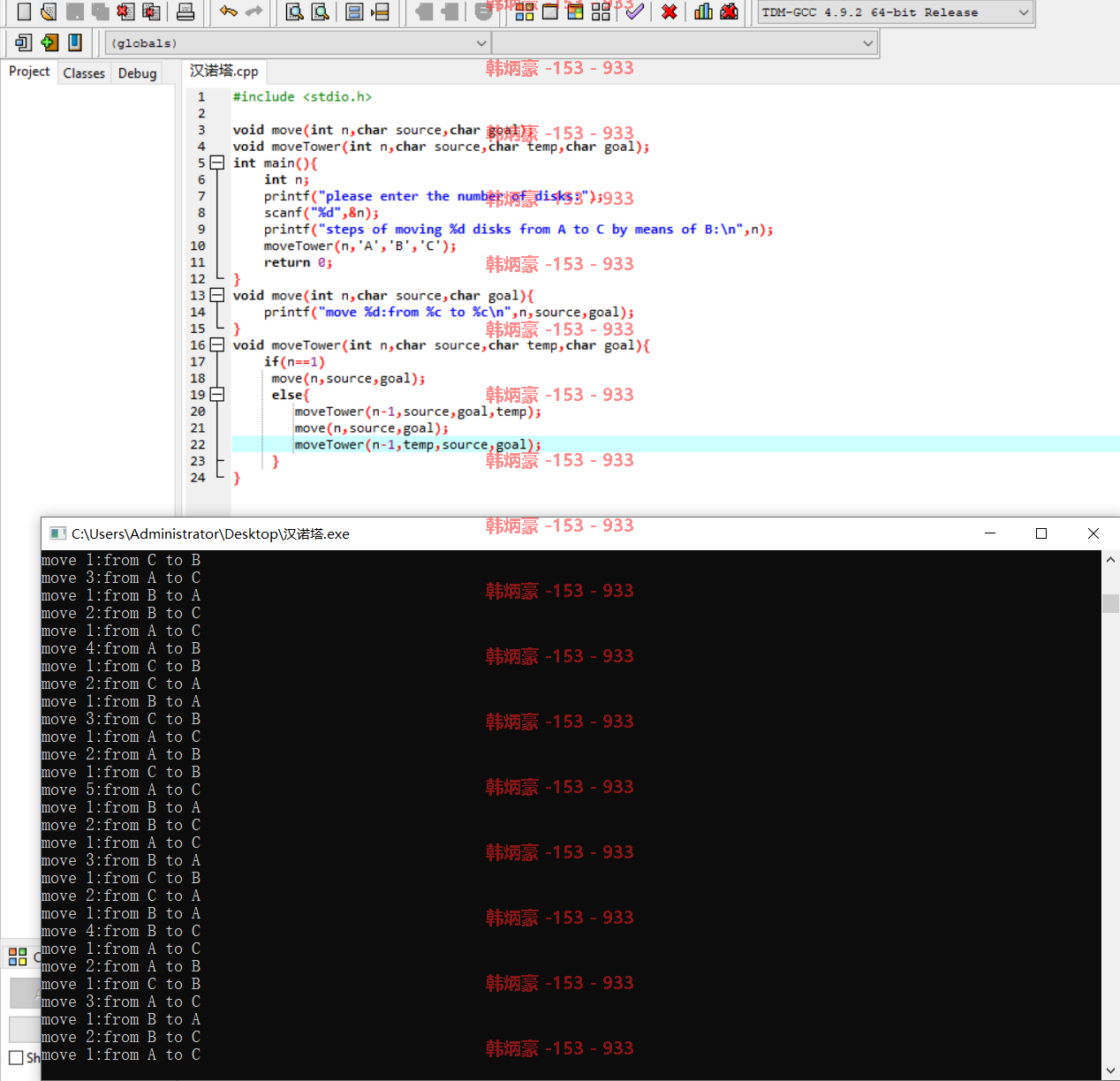
Task: Click the scanf("%d",&n); line
Action: point(321,213)
